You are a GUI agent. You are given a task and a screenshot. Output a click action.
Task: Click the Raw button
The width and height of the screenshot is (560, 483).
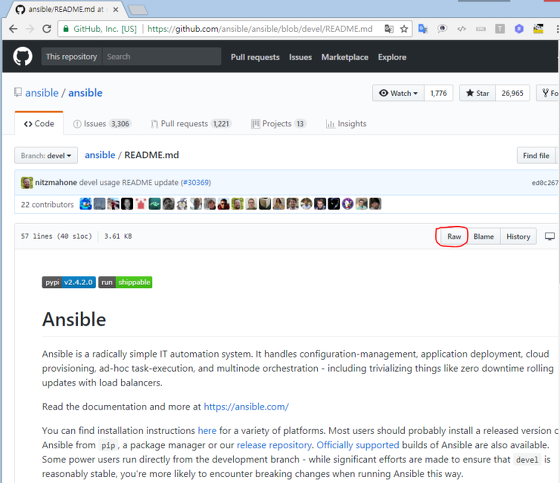(454, 236)
